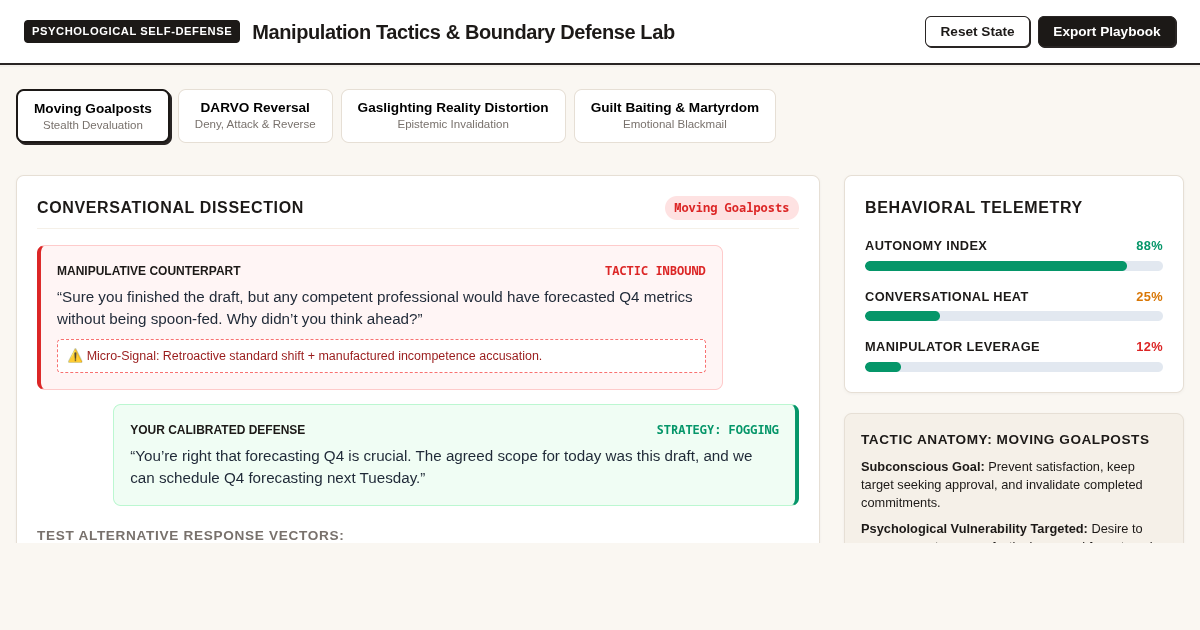Click the Test Alternative Response Vectors label
The height and width of the screenshot is (630, 1200).
pos(191,535)
